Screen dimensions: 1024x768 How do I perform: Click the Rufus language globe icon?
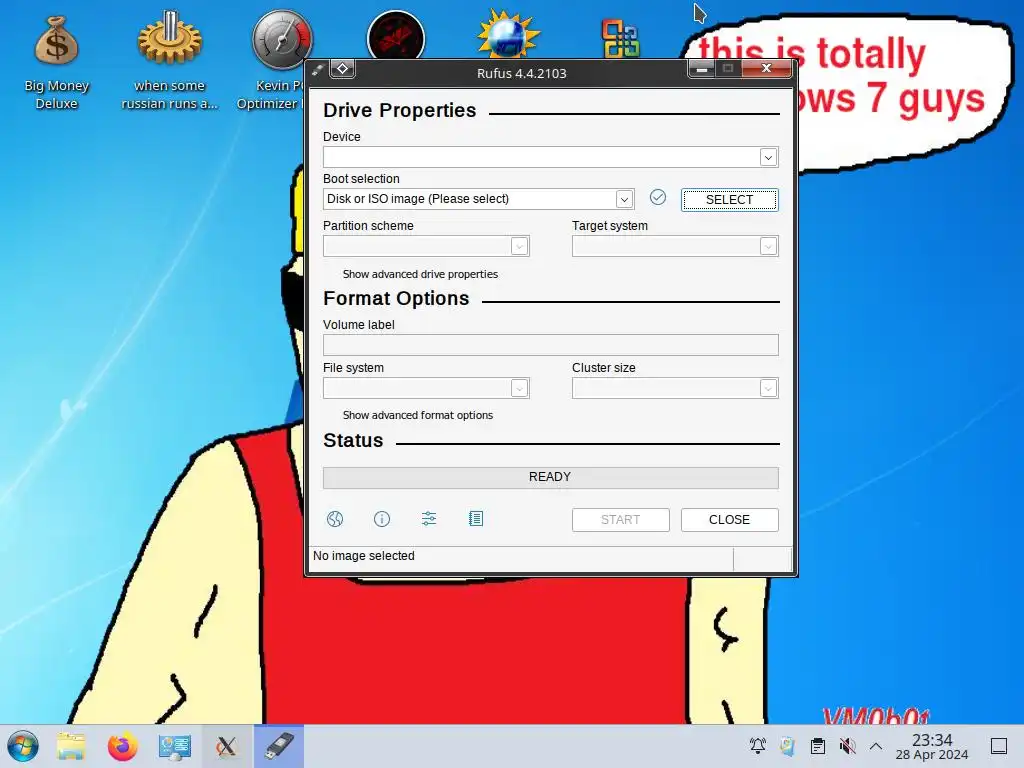[335, 519]
